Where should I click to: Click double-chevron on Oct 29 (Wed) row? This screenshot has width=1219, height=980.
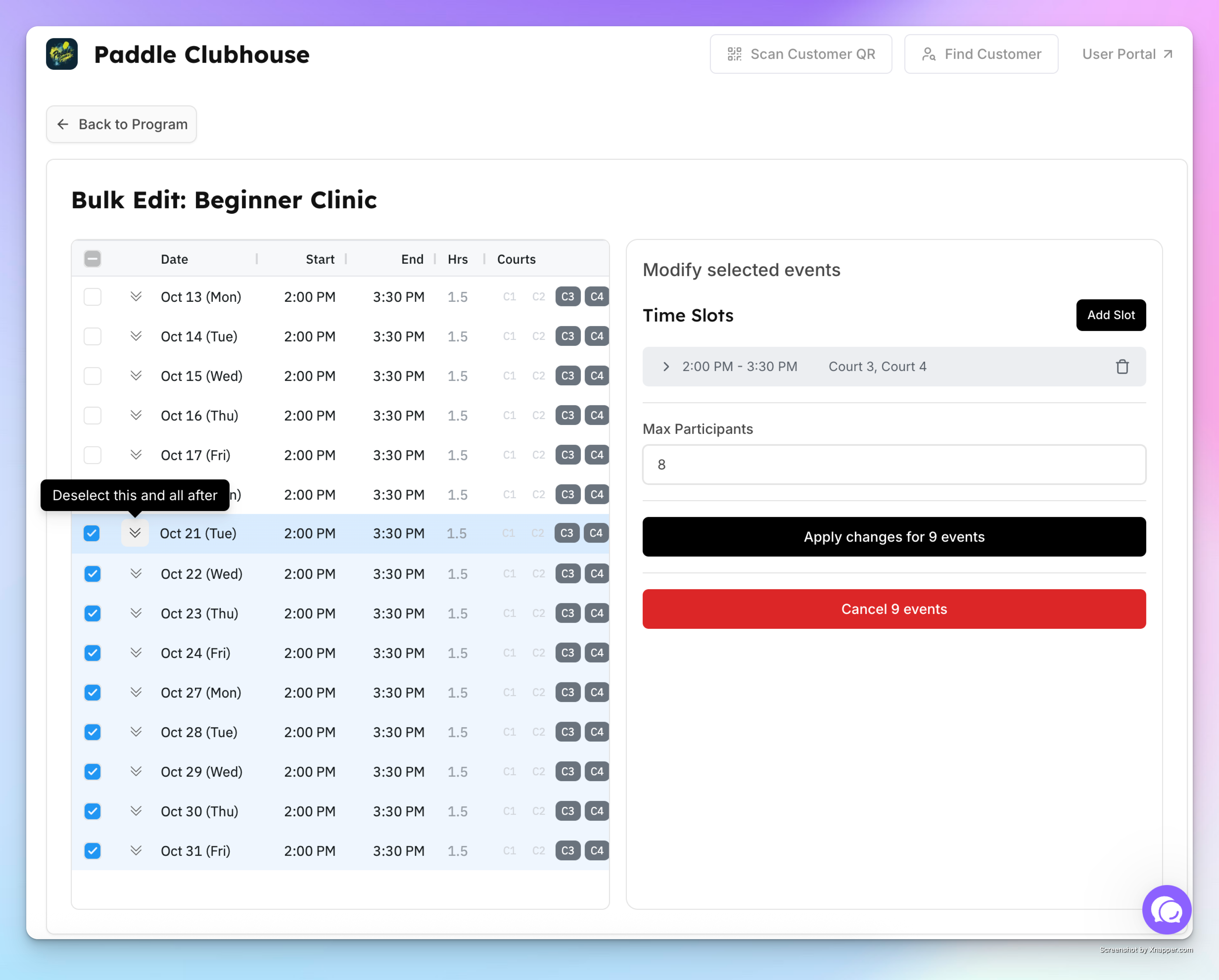pyautogui.click(x=136, y=771)
